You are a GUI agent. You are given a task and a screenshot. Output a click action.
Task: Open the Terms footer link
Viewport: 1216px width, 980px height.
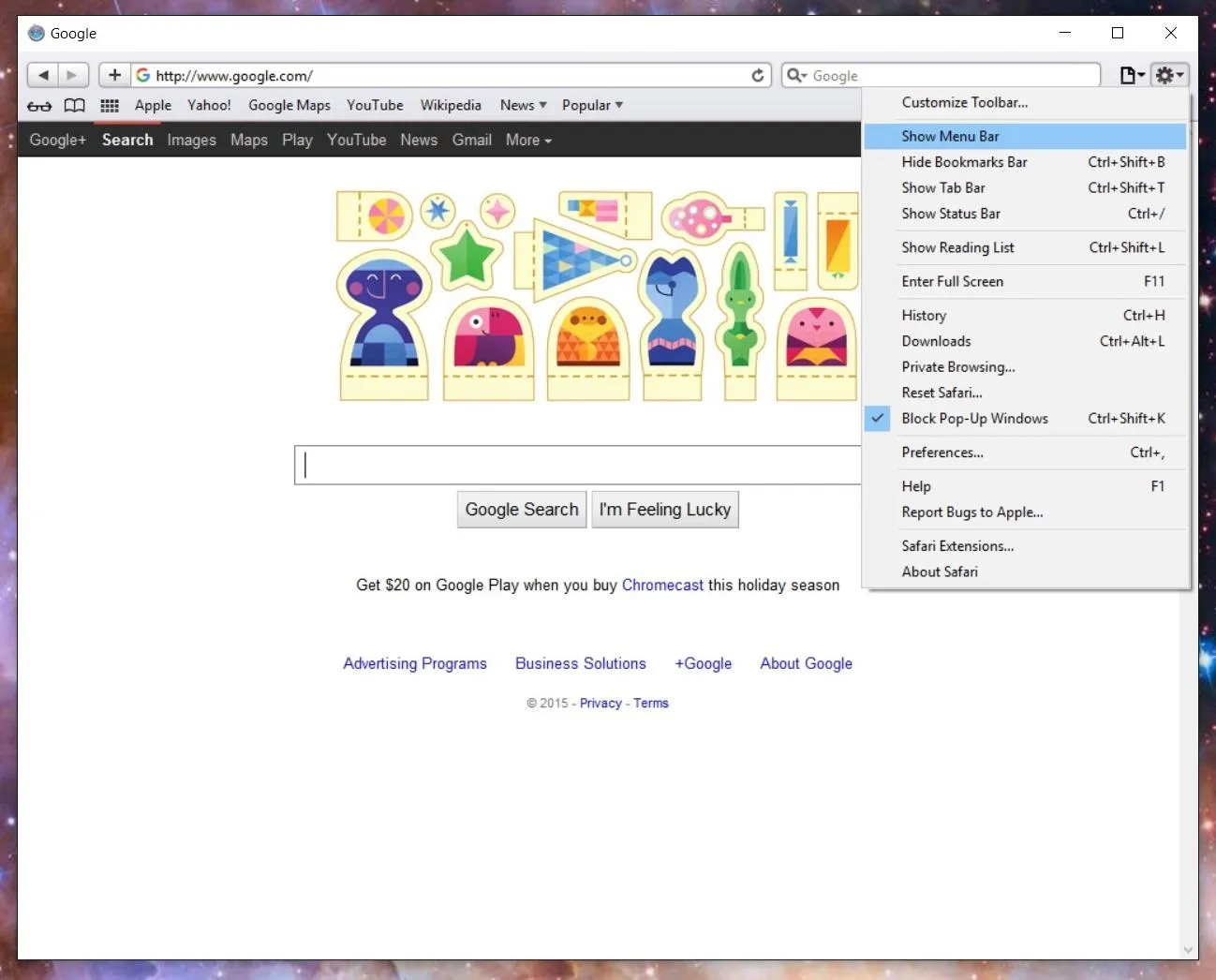coord(651,704)
